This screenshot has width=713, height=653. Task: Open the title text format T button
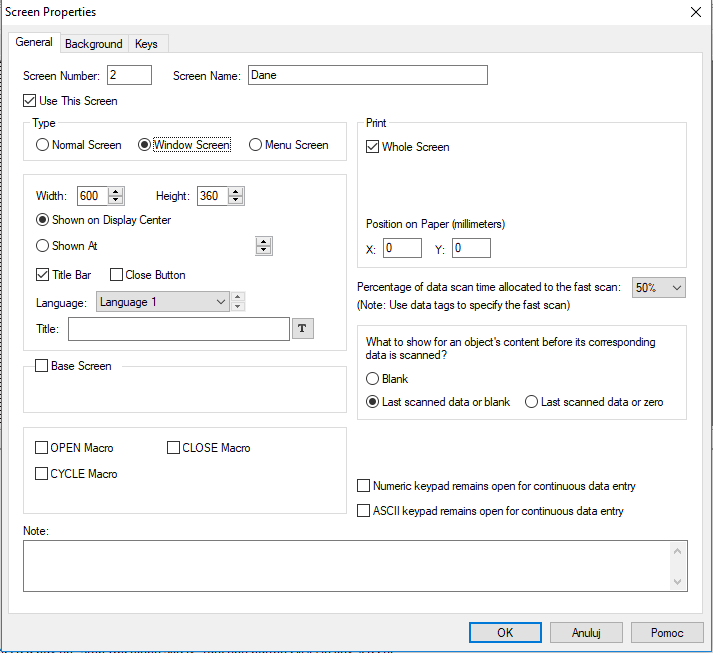[x=302, y=328]
